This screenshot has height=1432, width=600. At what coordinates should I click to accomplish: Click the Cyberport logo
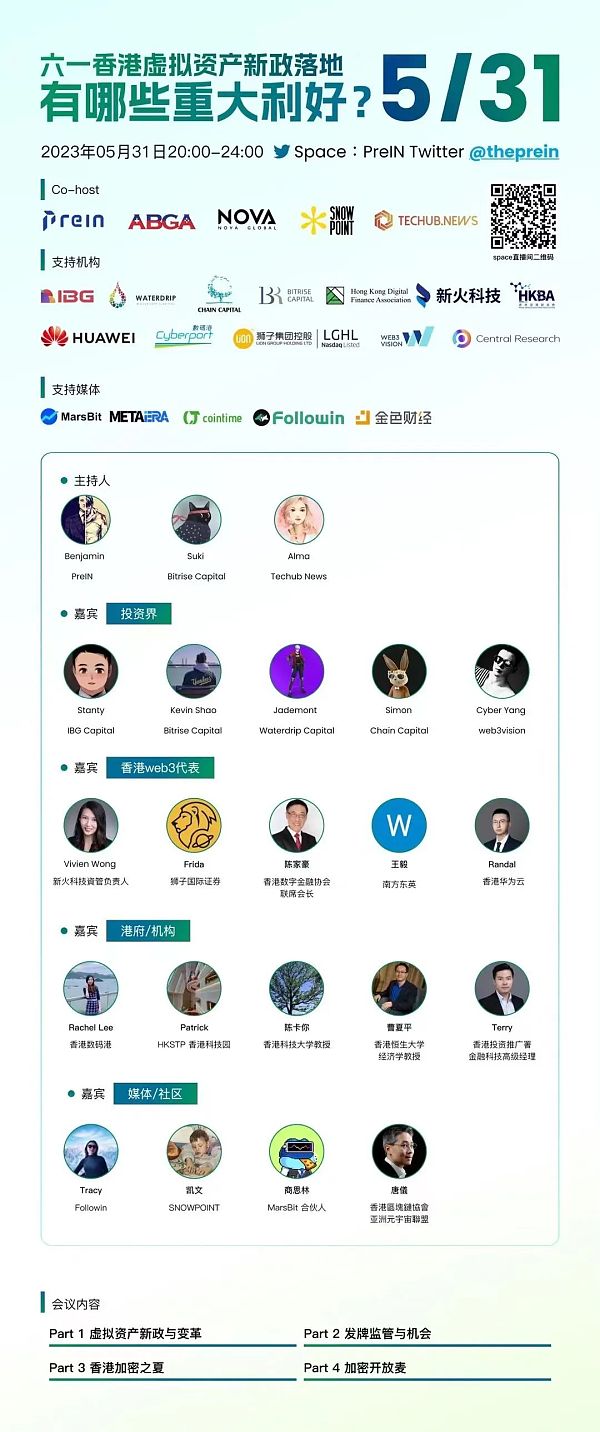click(x=184, y=338)
